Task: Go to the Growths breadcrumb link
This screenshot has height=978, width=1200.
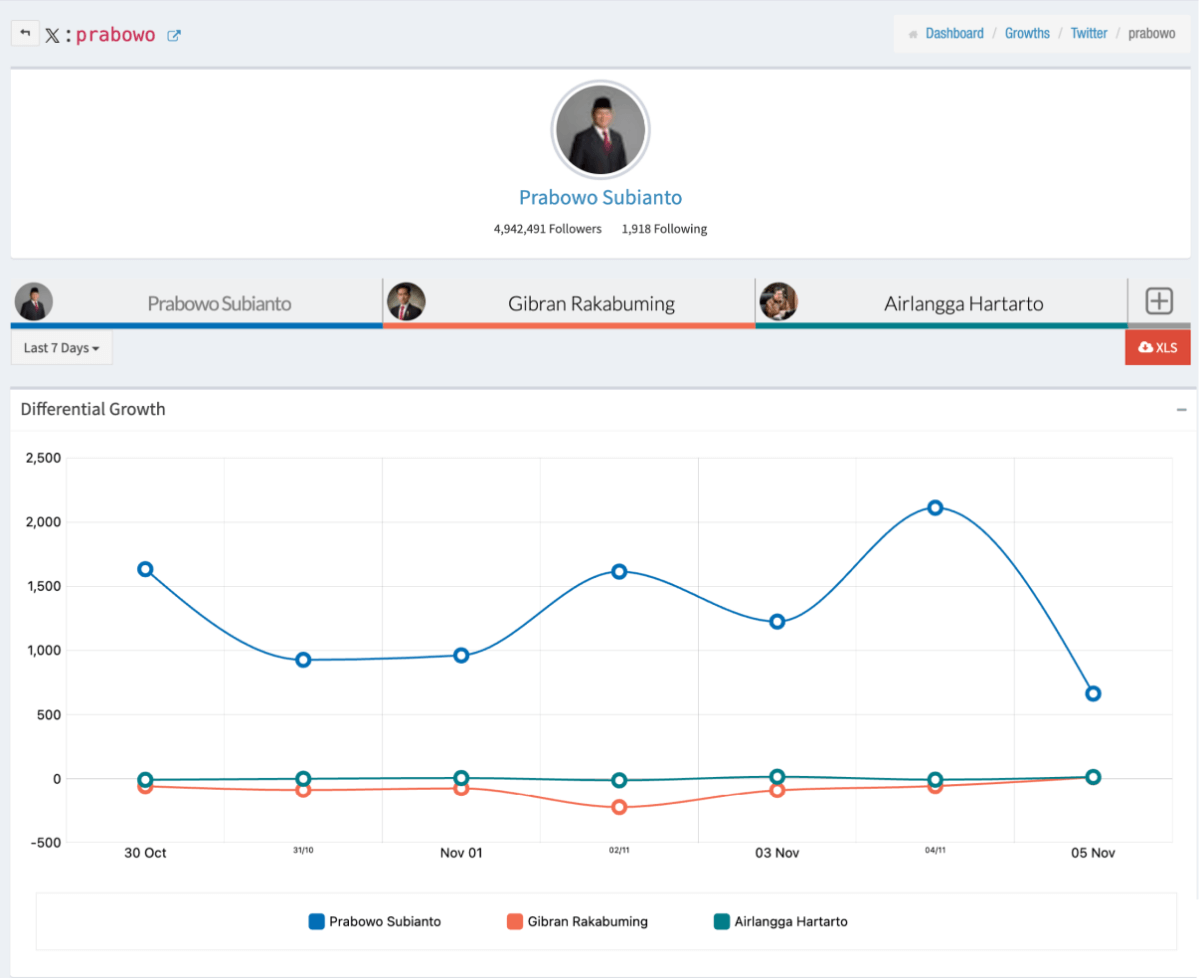Action: click(1027, 33)
